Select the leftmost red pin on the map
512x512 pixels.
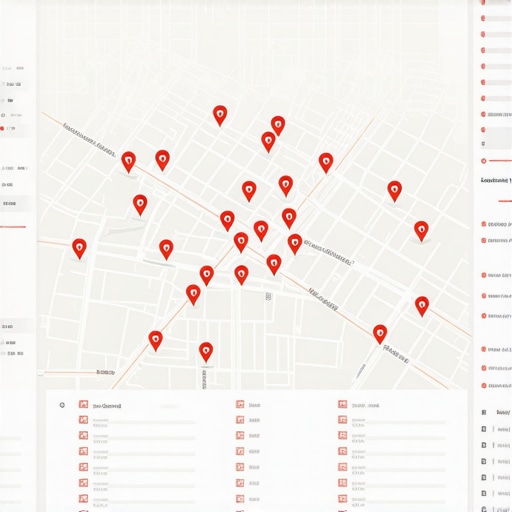(x=79, y=248)
